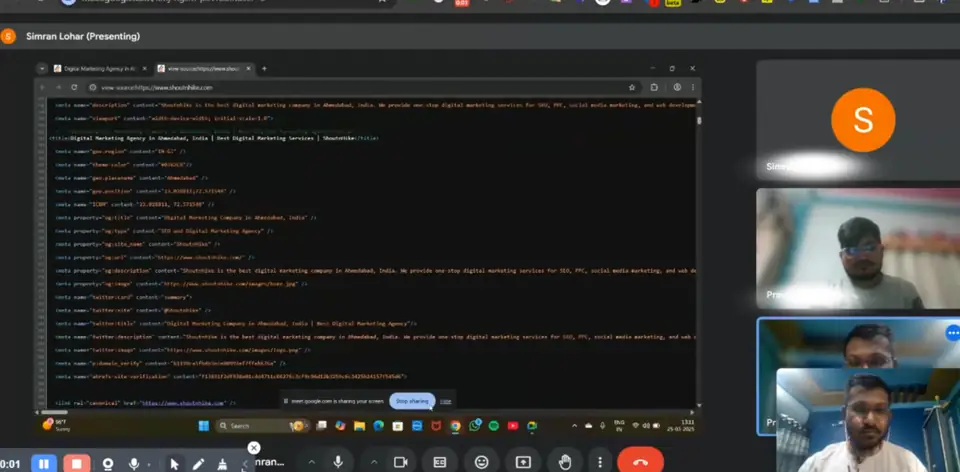
Task: Open File Explorer from the taskbar
Action: coord(359,425)
